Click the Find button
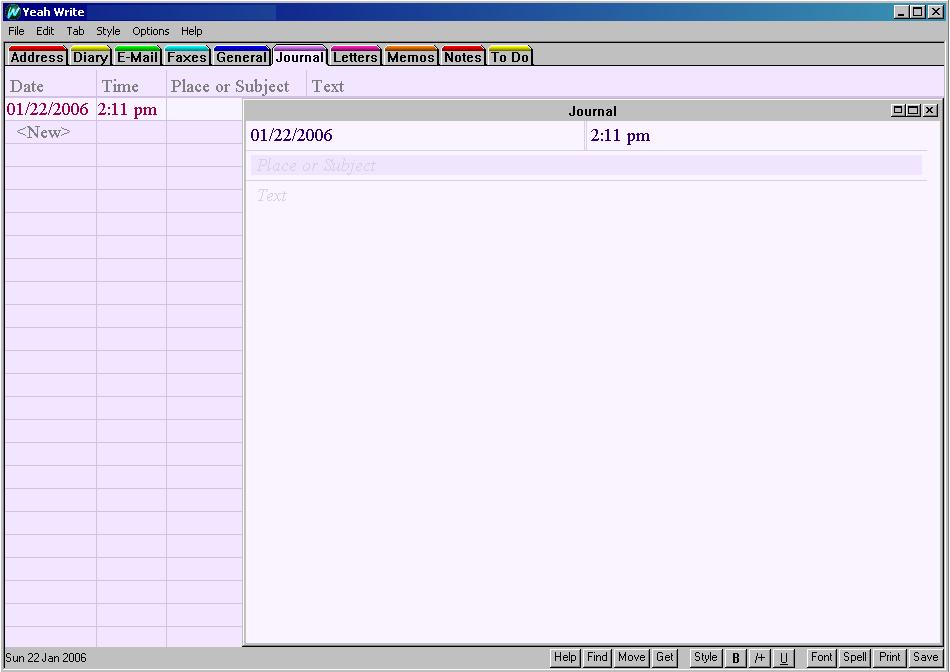The image size is (950, 672). pyautogui.click(x=597, y=657)
